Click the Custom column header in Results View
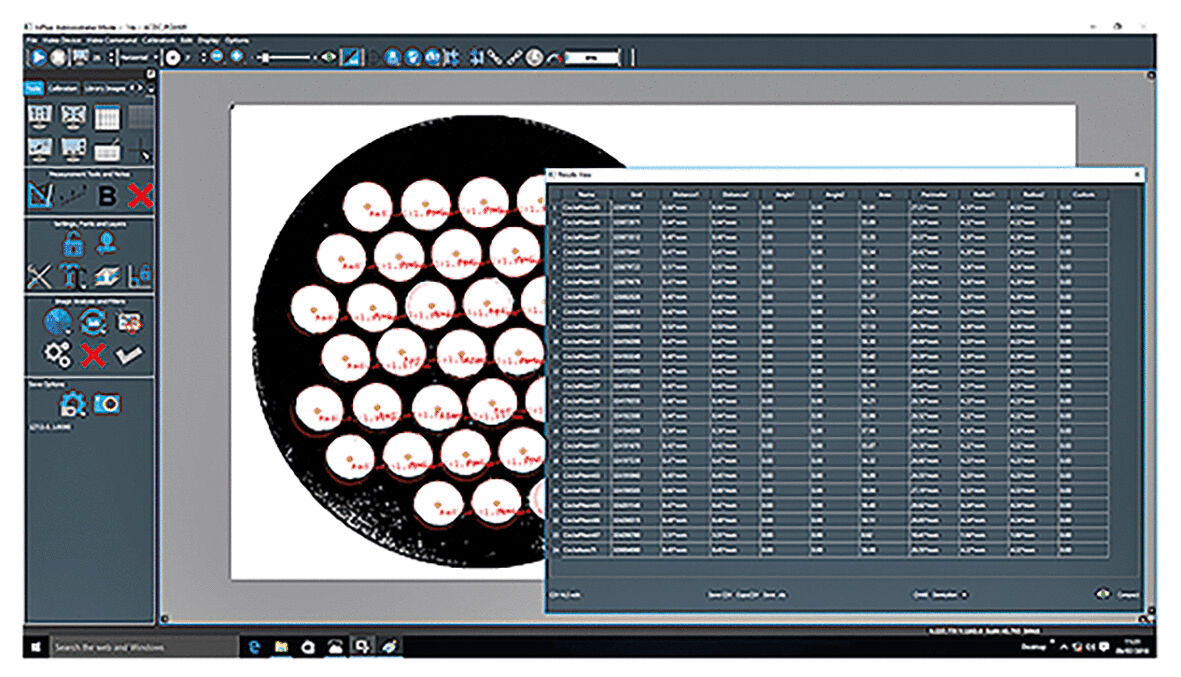The width and height of the screenshot is (1181, 677). tap(1083, 194)
